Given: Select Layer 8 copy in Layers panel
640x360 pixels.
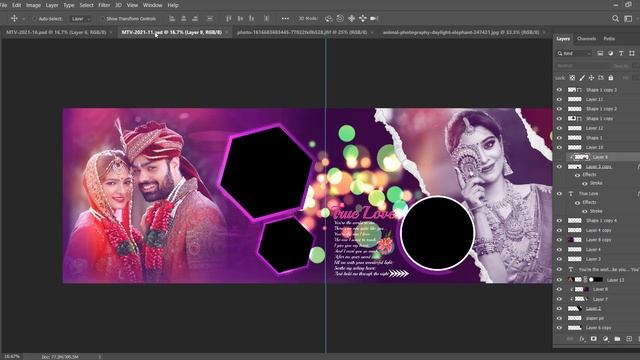Looking at the screenshot, I should coord(598,240).
